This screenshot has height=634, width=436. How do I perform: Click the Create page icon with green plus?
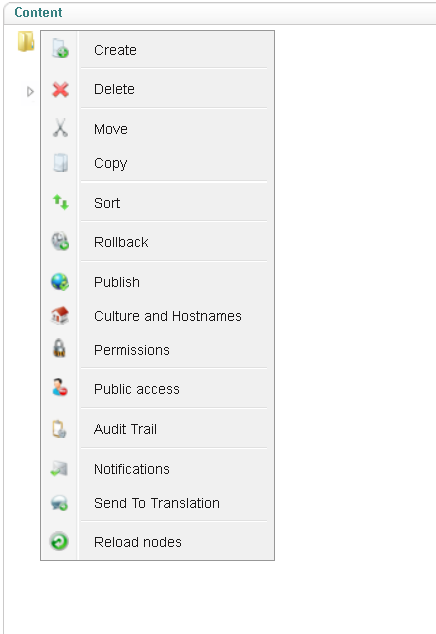(x=60, y=49)
